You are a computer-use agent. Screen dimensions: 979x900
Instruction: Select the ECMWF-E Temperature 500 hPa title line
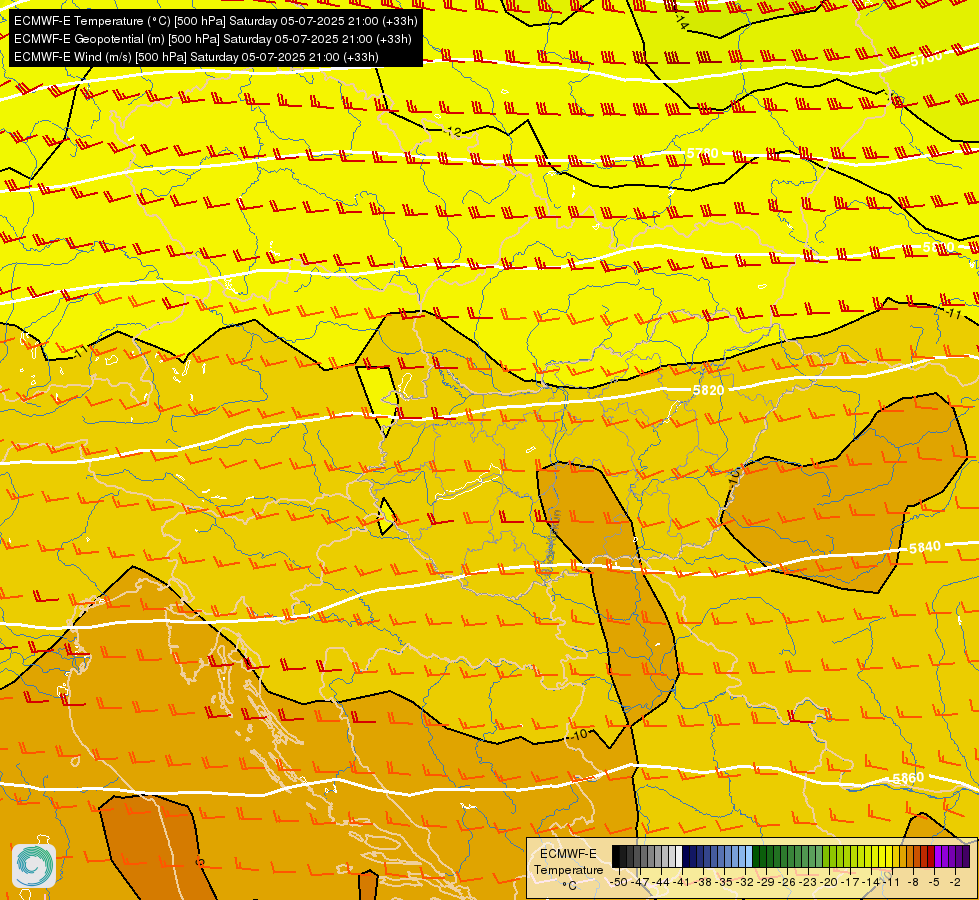click(x=215, y=21)
